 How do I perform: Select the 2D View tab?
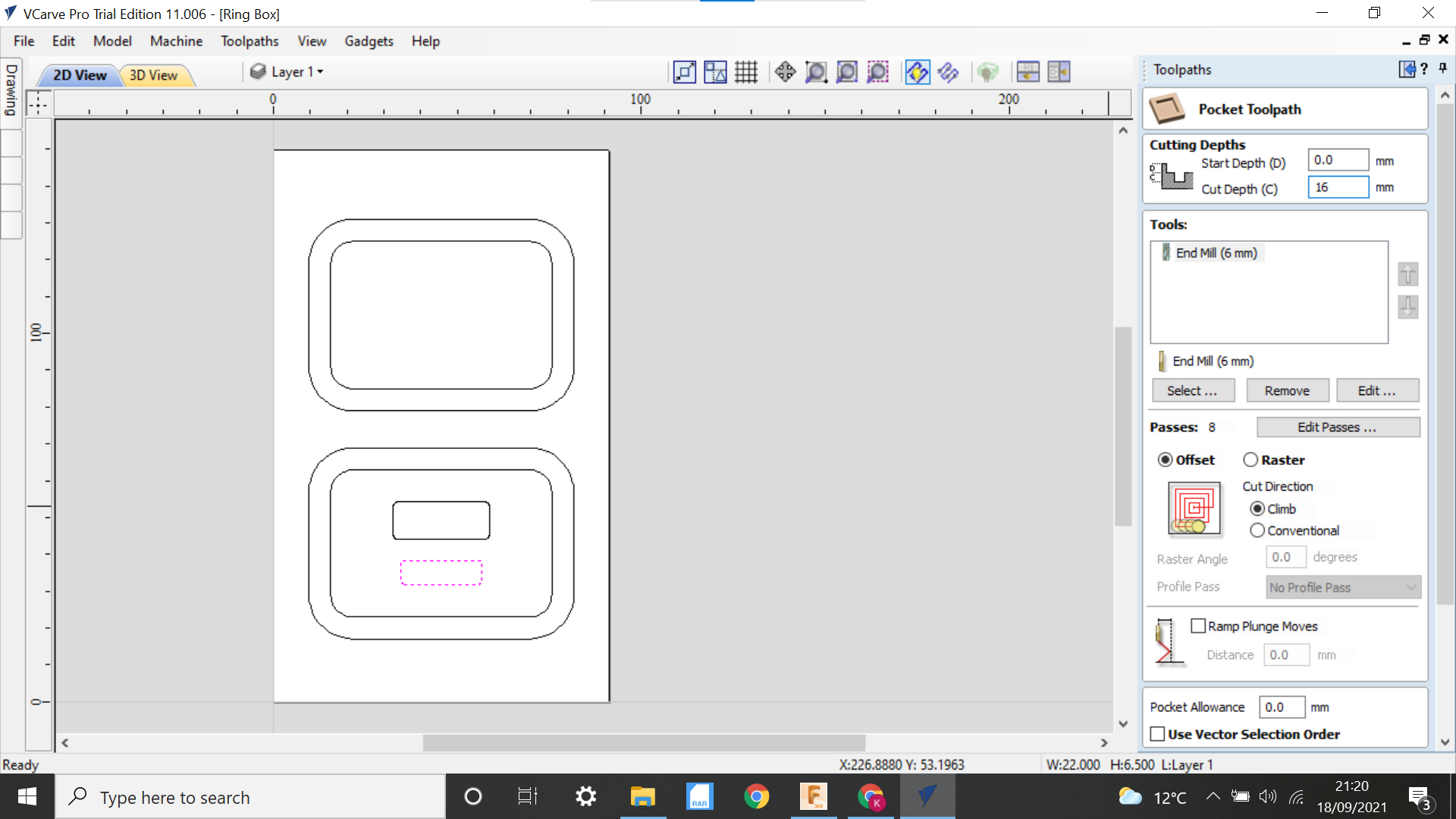tap(80, 75)
